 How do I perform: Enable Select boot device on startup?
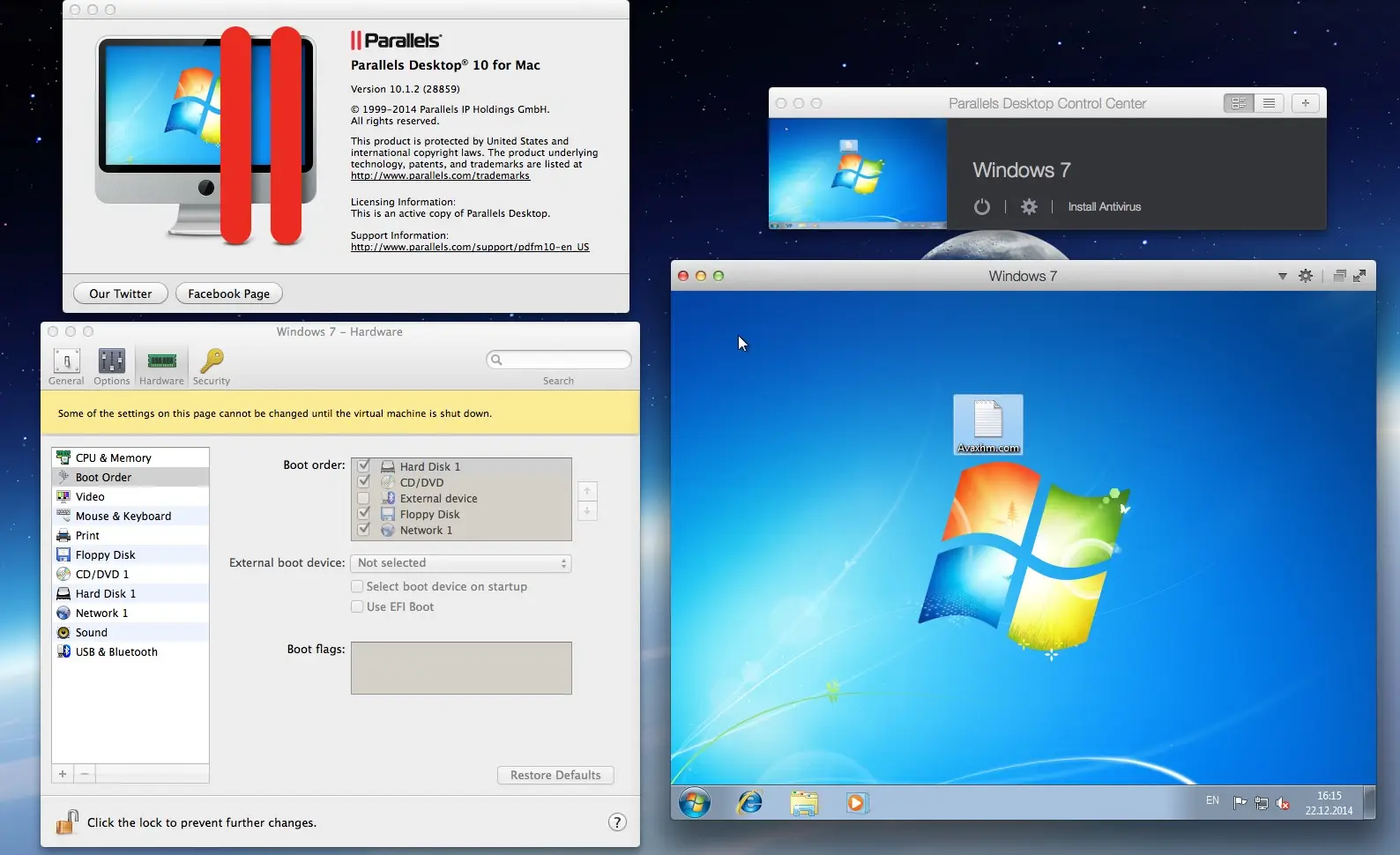(x=357, y=586)
